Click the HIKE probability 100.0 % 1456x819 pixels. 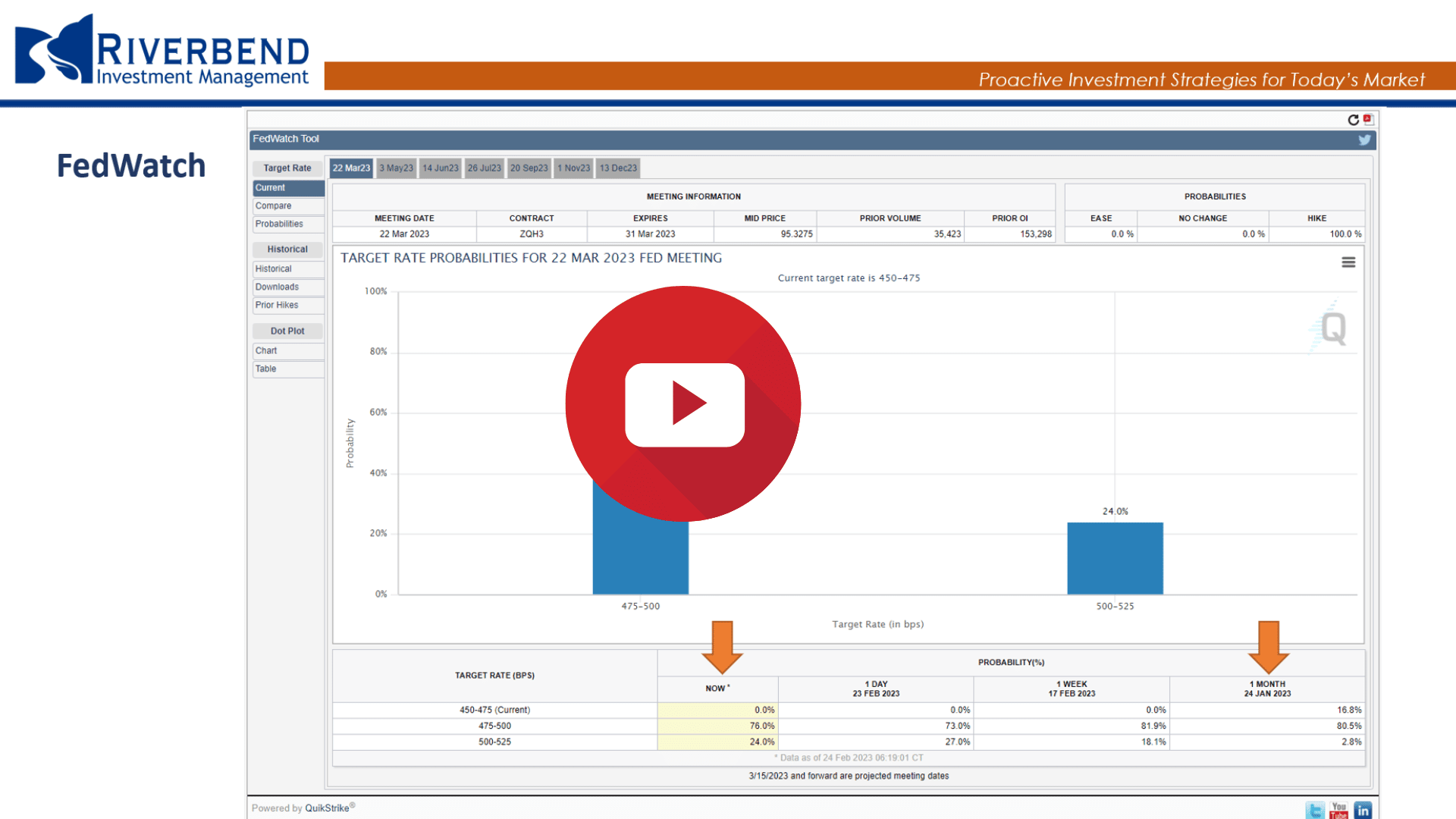pos(1345,234)
